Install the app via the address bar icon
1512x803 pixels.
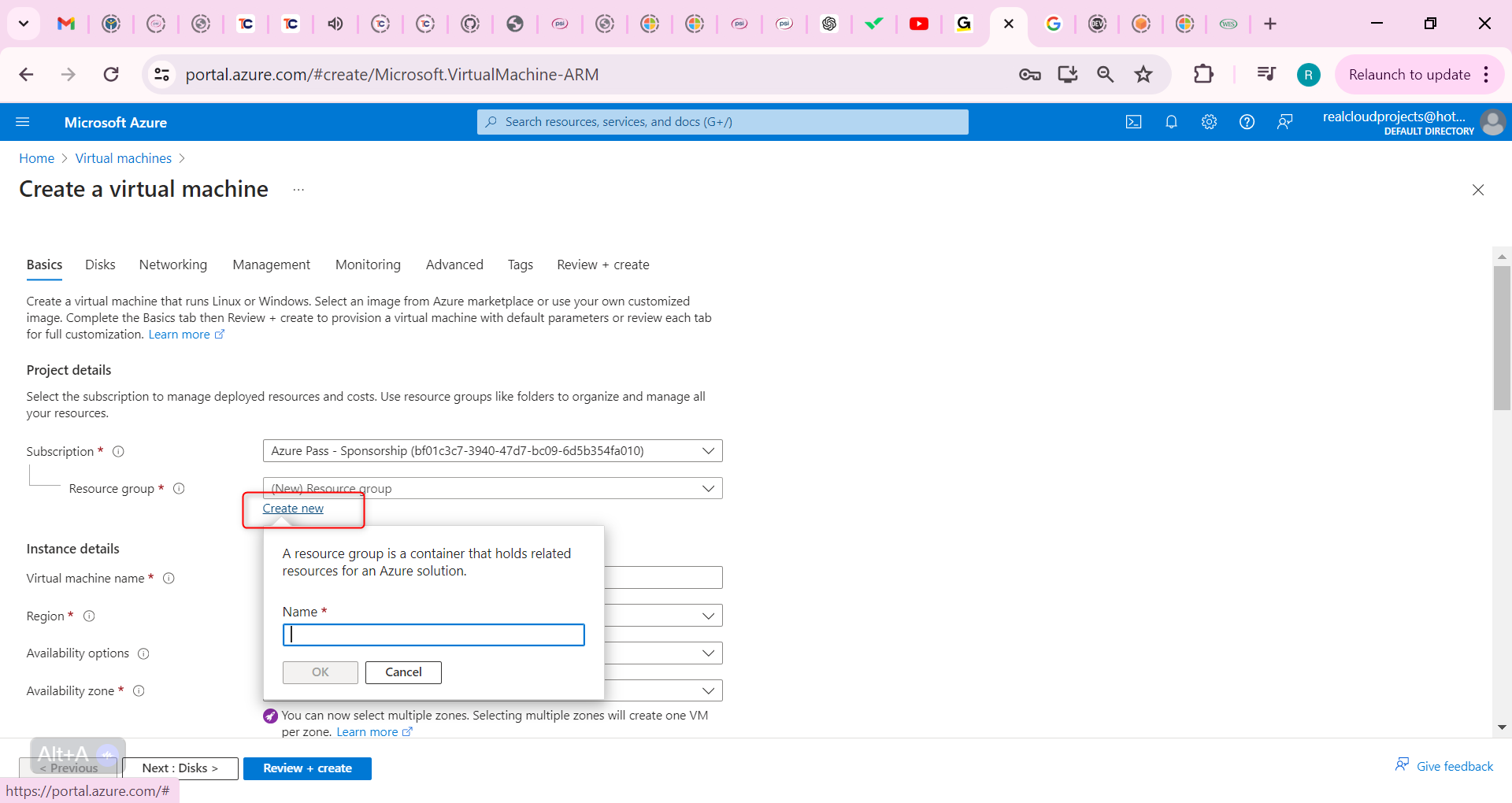1067,75
